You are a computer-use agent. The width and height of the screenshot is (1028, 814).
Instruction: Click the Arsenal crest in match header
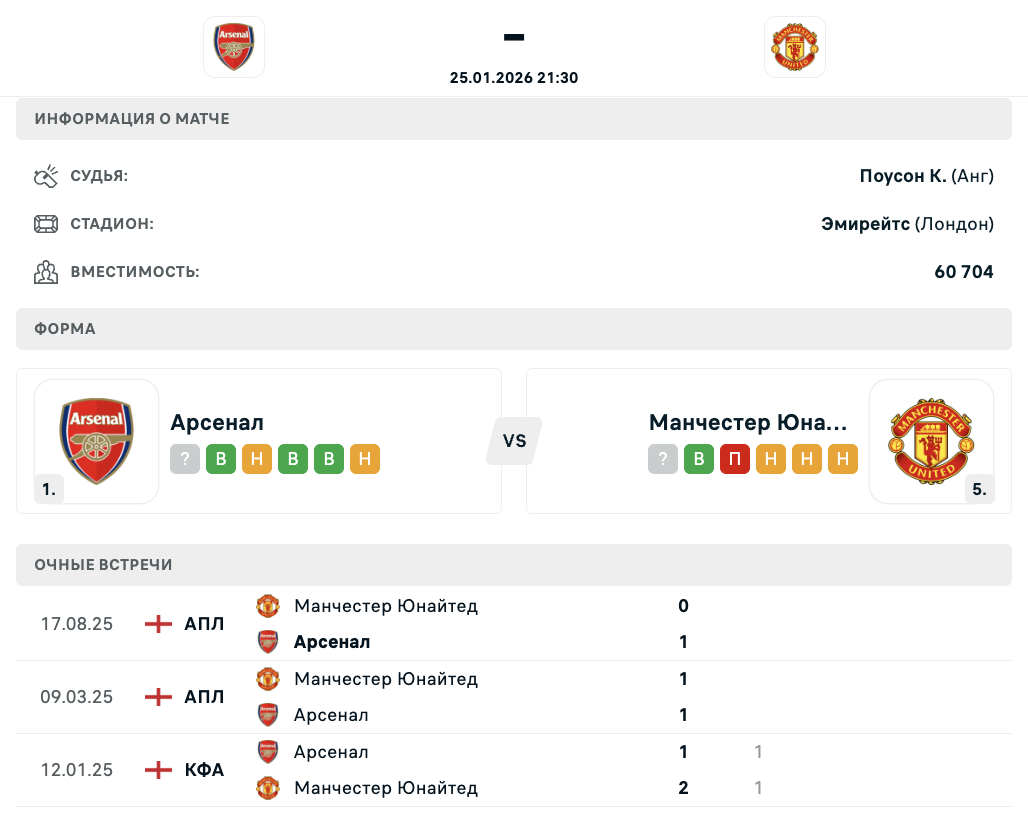point(234,46)
